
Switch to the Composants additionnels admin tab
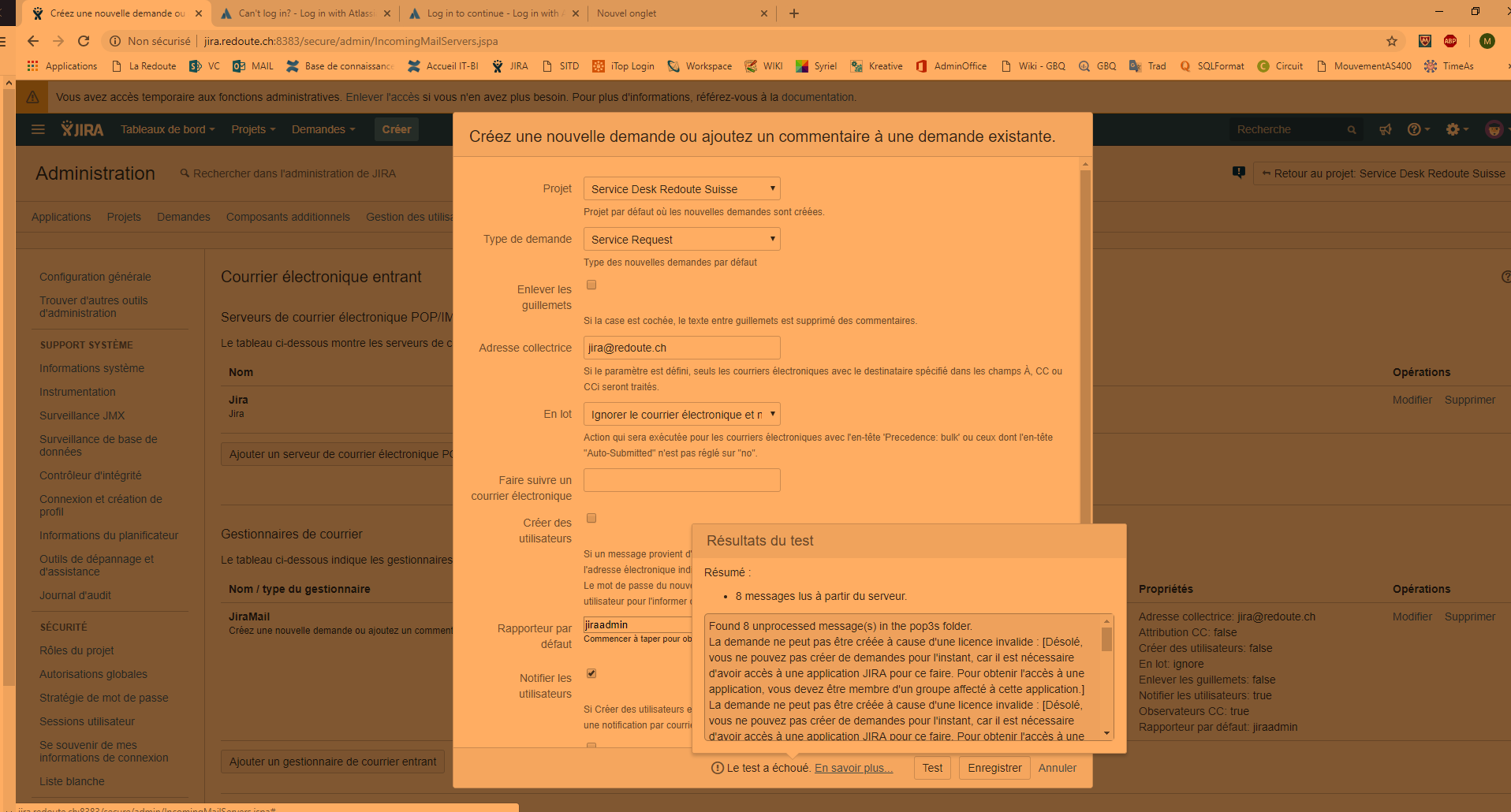[288, 217]
